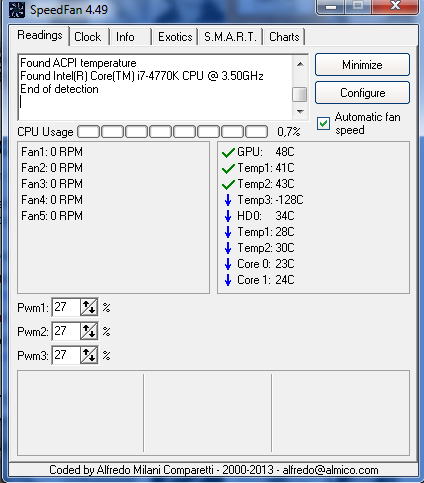Viewport: 424px width, 483px height.
Task: Open the Exotics tab
Action: point(175,37)
